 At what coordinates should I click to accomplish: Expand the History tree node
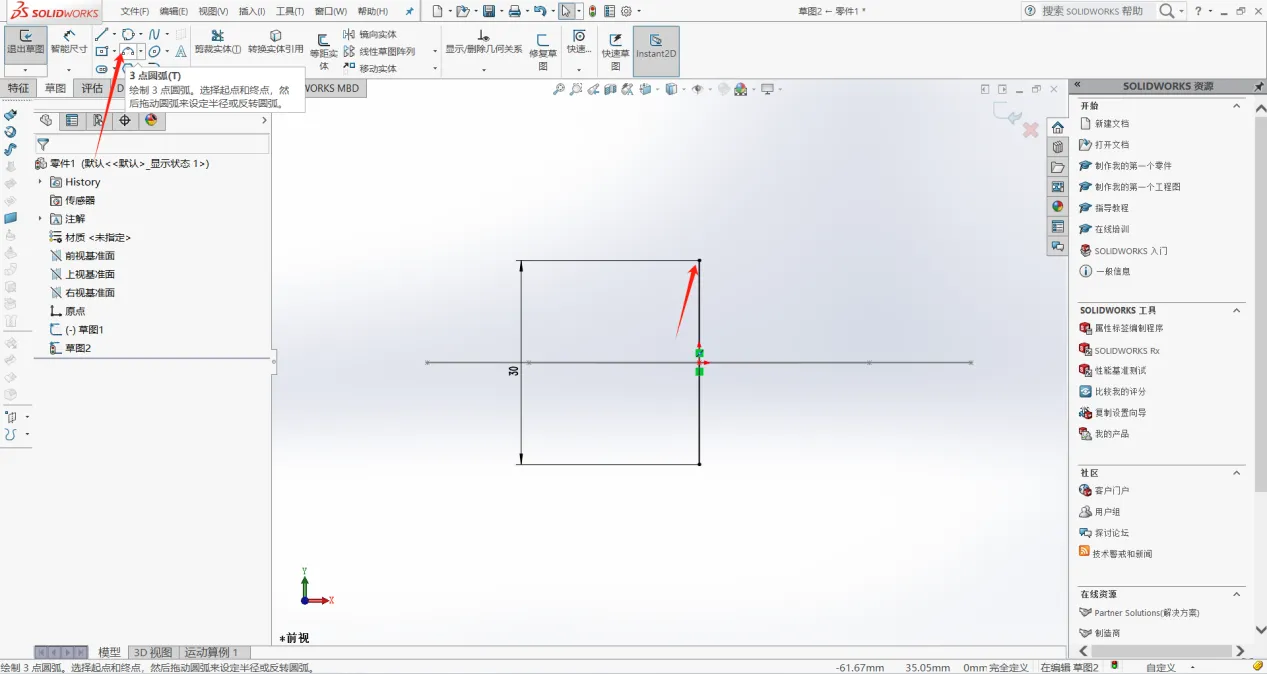pos(41,182)
